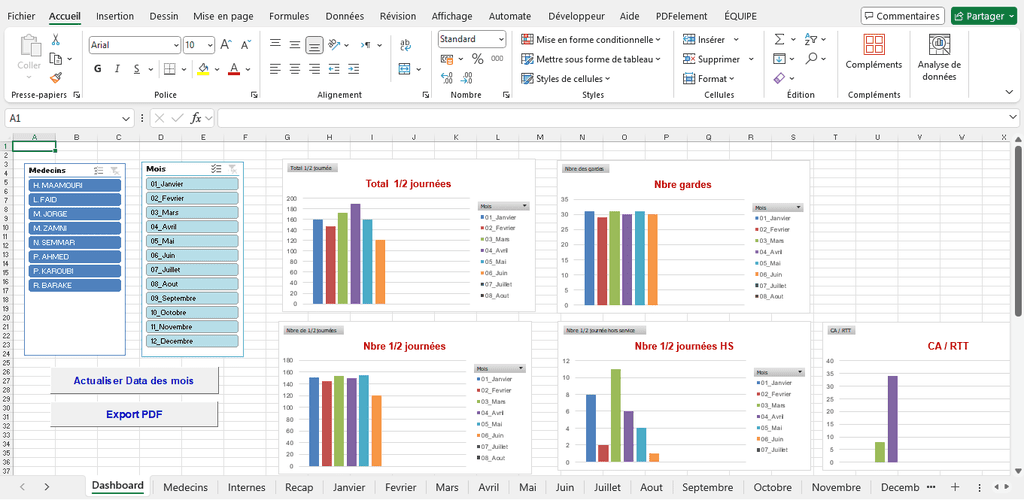
Task: Expand Mise en forme conditionnelle menu
Action: 591,39
